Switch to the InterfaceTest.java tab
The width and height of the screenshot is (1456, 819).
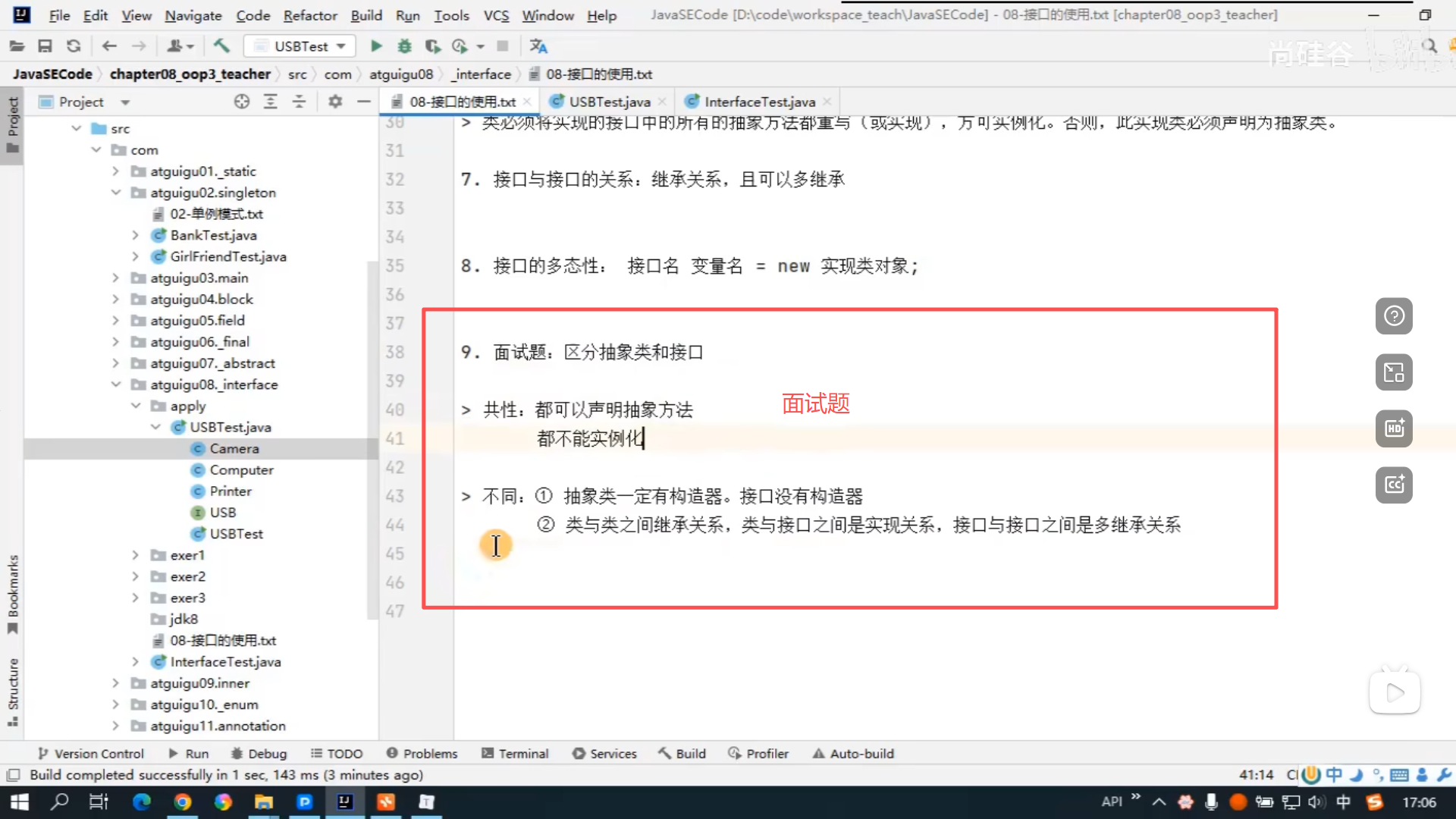(759, 102)
